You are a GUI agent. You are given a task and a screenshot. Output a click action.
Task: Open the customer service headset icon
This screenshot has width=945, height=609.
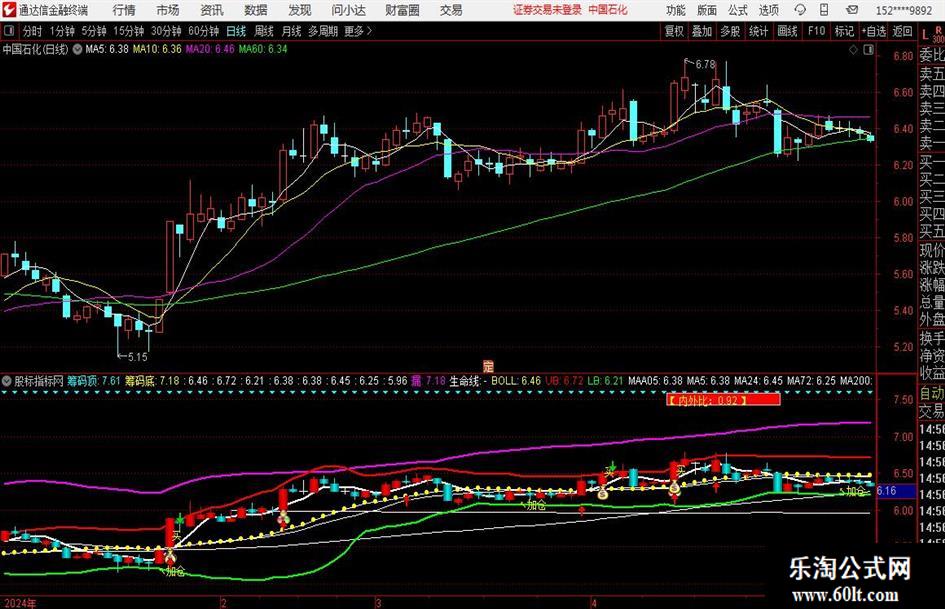800,10
